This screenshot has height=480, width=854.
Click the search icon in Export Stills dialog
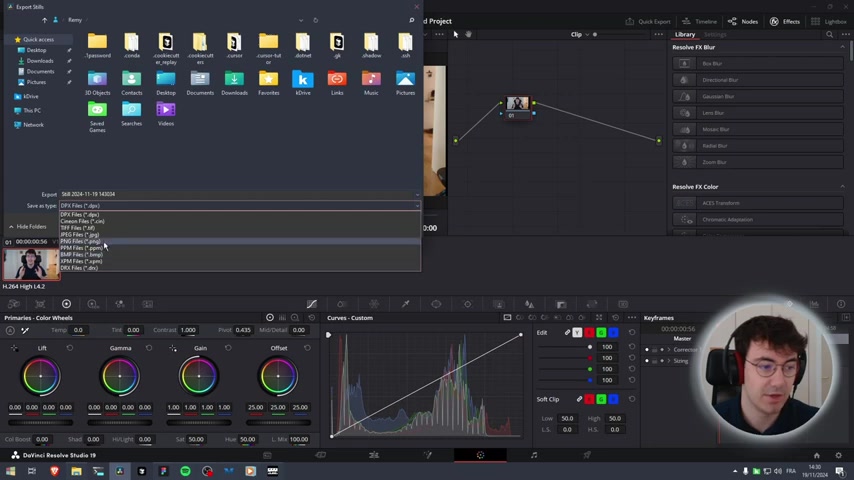[411, 20]
